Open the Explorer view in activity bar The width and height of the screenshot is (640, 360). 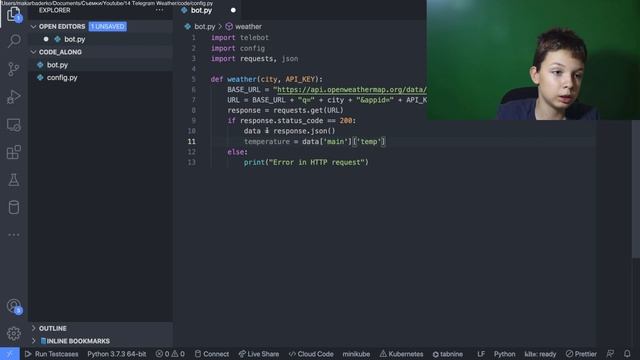tap(13, 14)
